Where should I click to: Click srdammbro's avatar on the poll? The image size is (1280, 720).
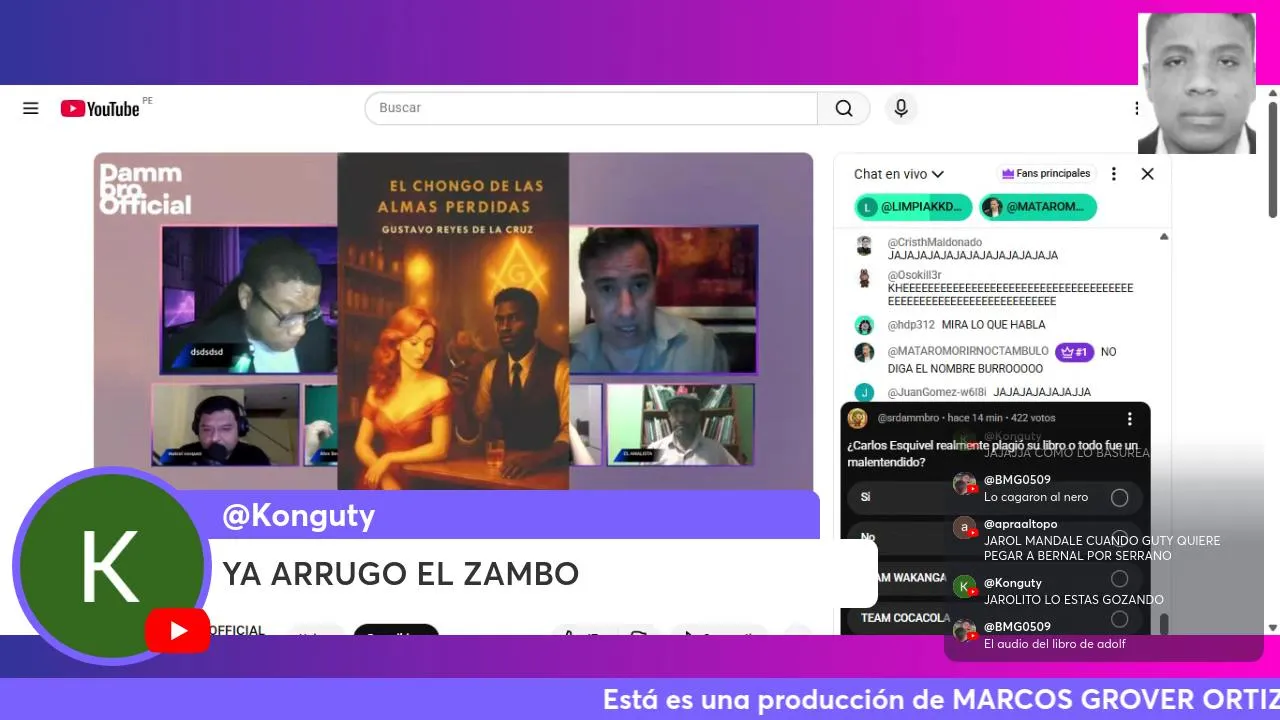pyautogui.click(x=857, y=418)
